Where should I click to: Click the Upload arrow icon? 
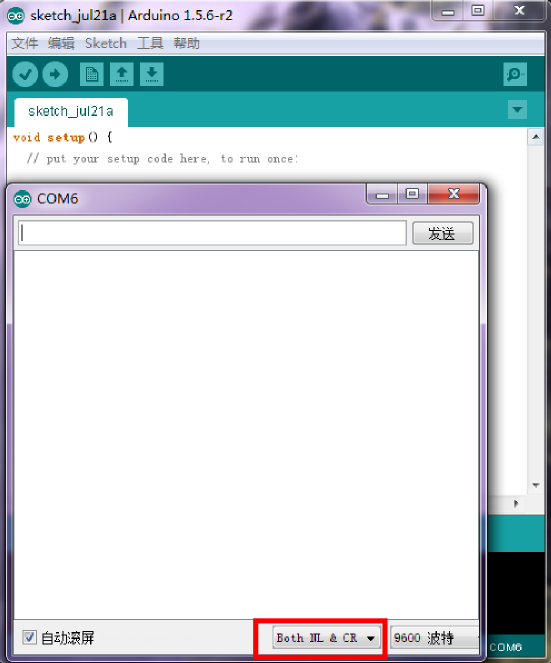coord(55,74)
